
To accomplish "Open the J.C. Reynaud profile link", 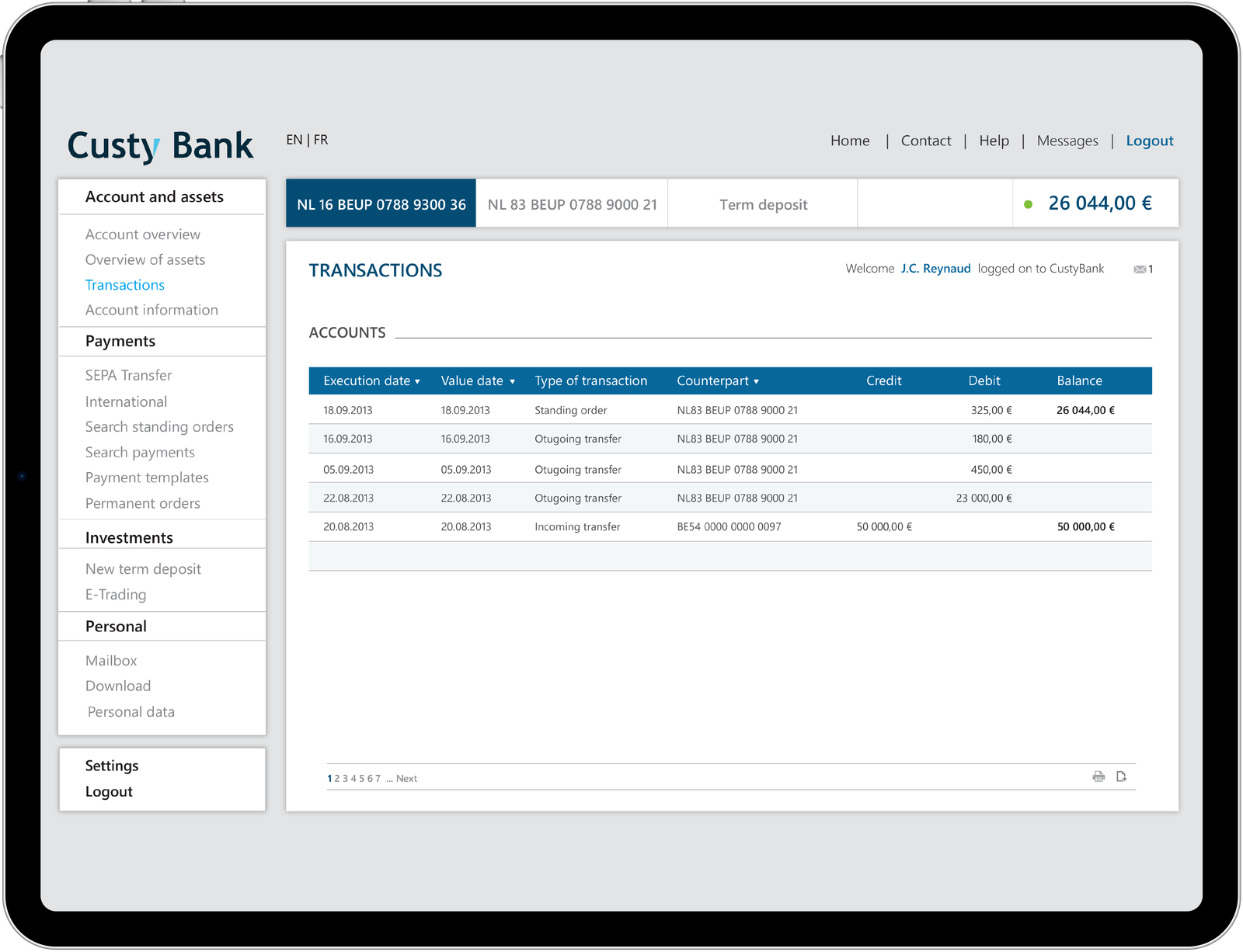I will pos(935,269).
